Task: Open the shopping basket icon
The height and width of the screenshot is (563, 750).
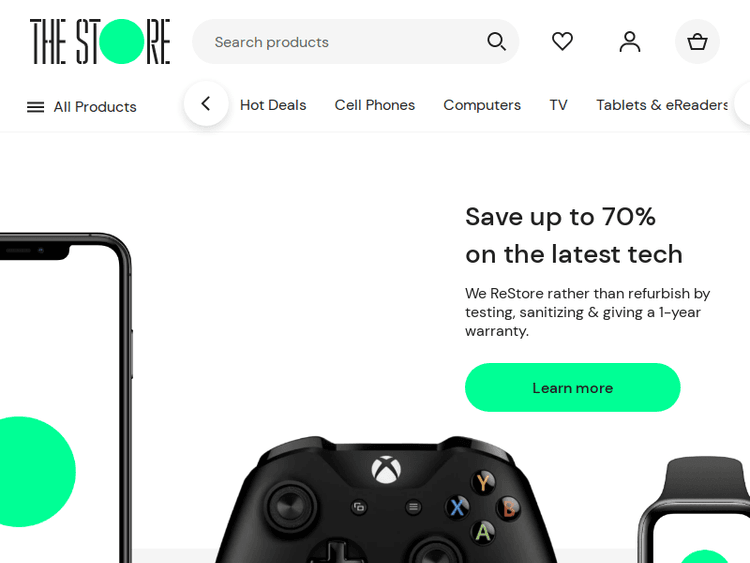Action: pos(697,42)
